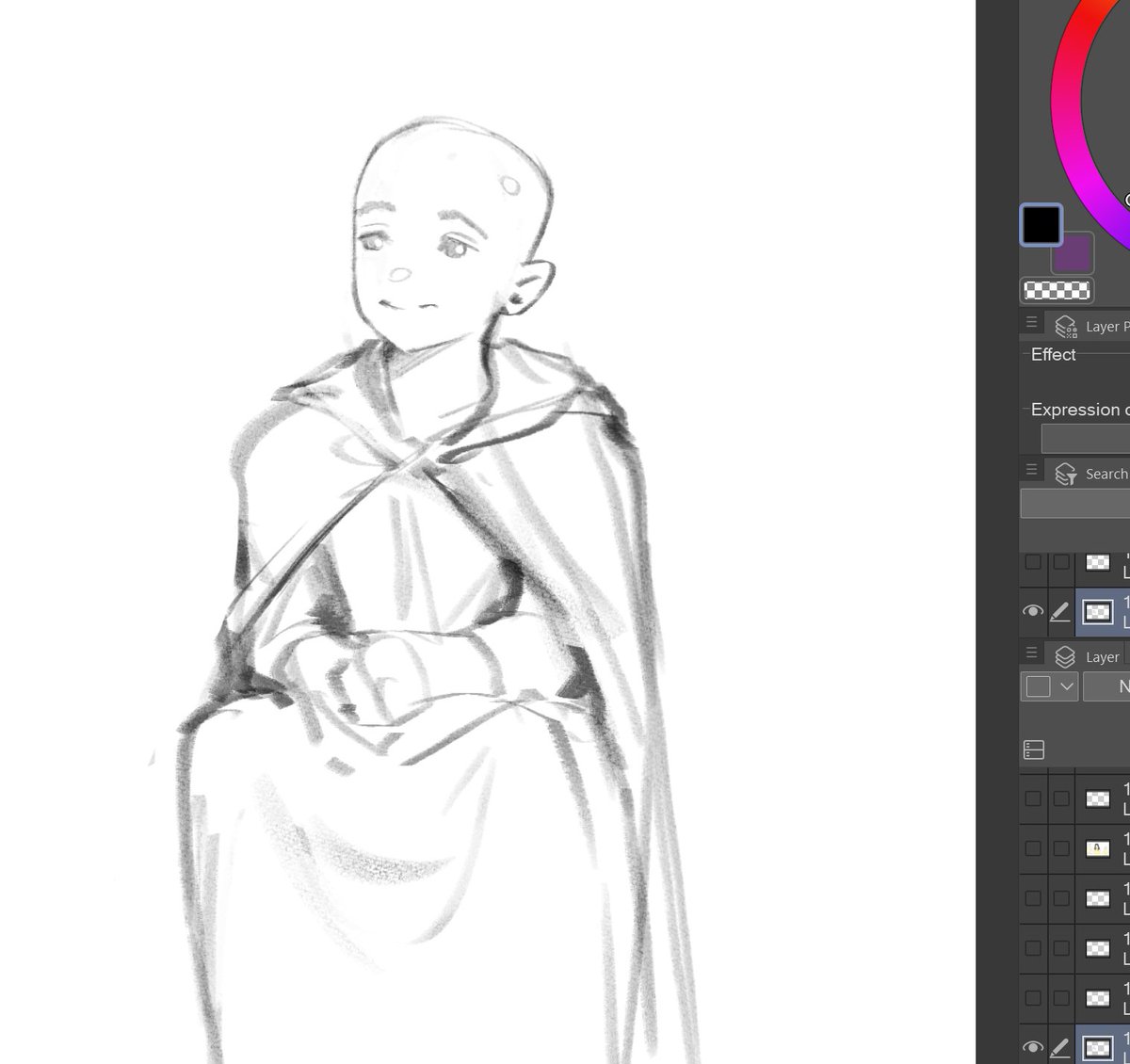Image resolution: width=1130 pixels, height=1064 pixels.
Task: Select the photo reference layer thumbnail
Action: tap(1098, 848)
